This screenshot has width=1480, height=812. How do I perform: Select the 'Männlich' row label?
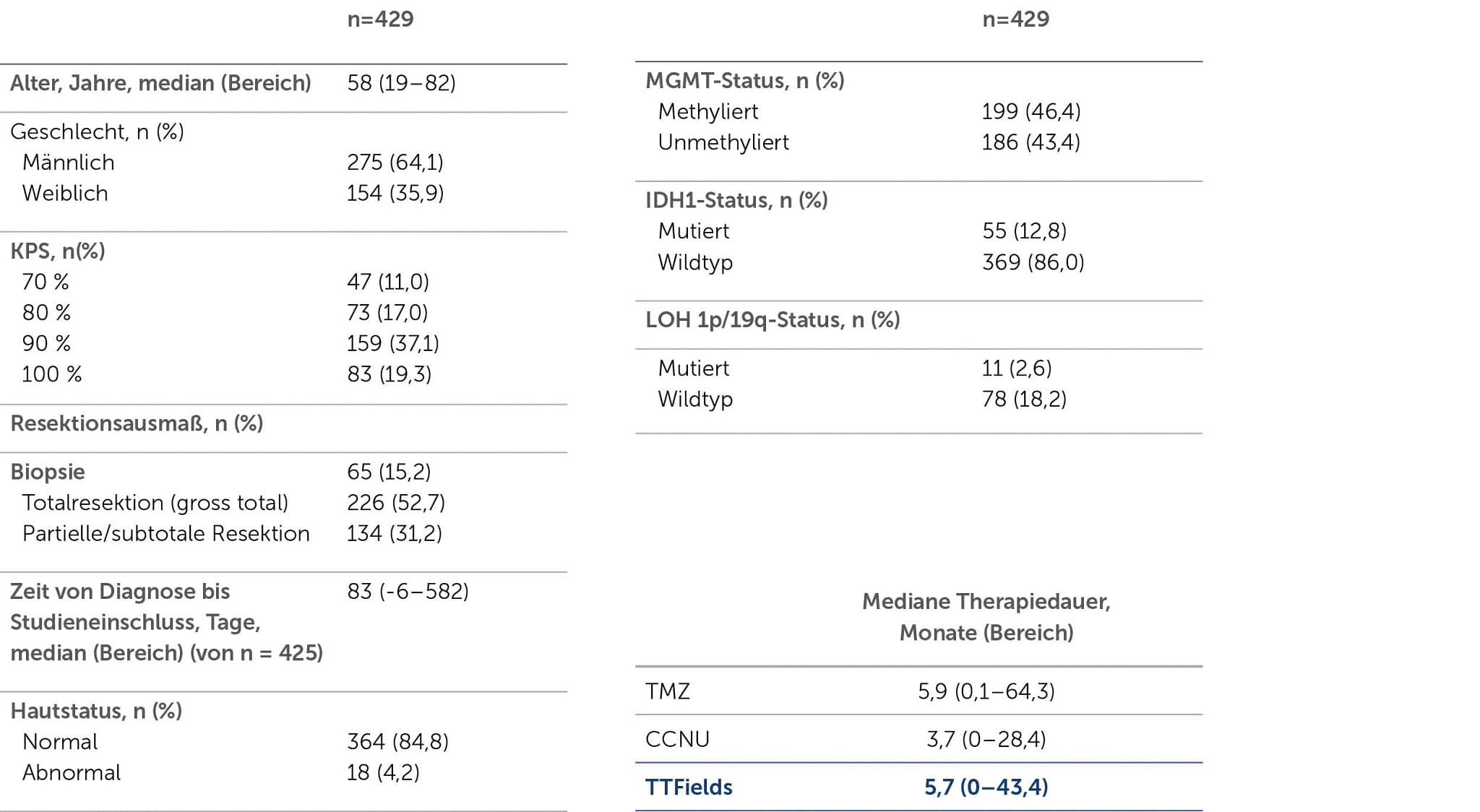click(x=68, y=163)
